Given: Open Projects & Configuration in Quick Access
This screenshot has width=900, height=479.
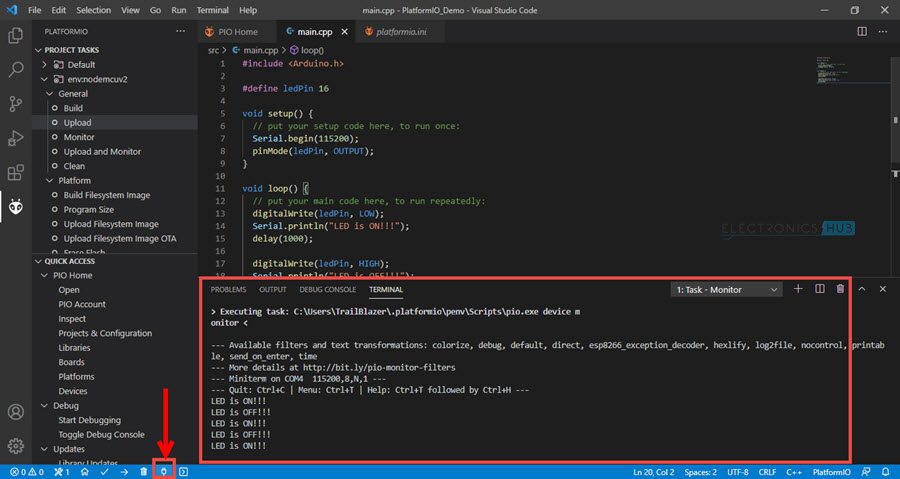Looking at the screenshot, I should pyautogui.click(x=105, y=333).
